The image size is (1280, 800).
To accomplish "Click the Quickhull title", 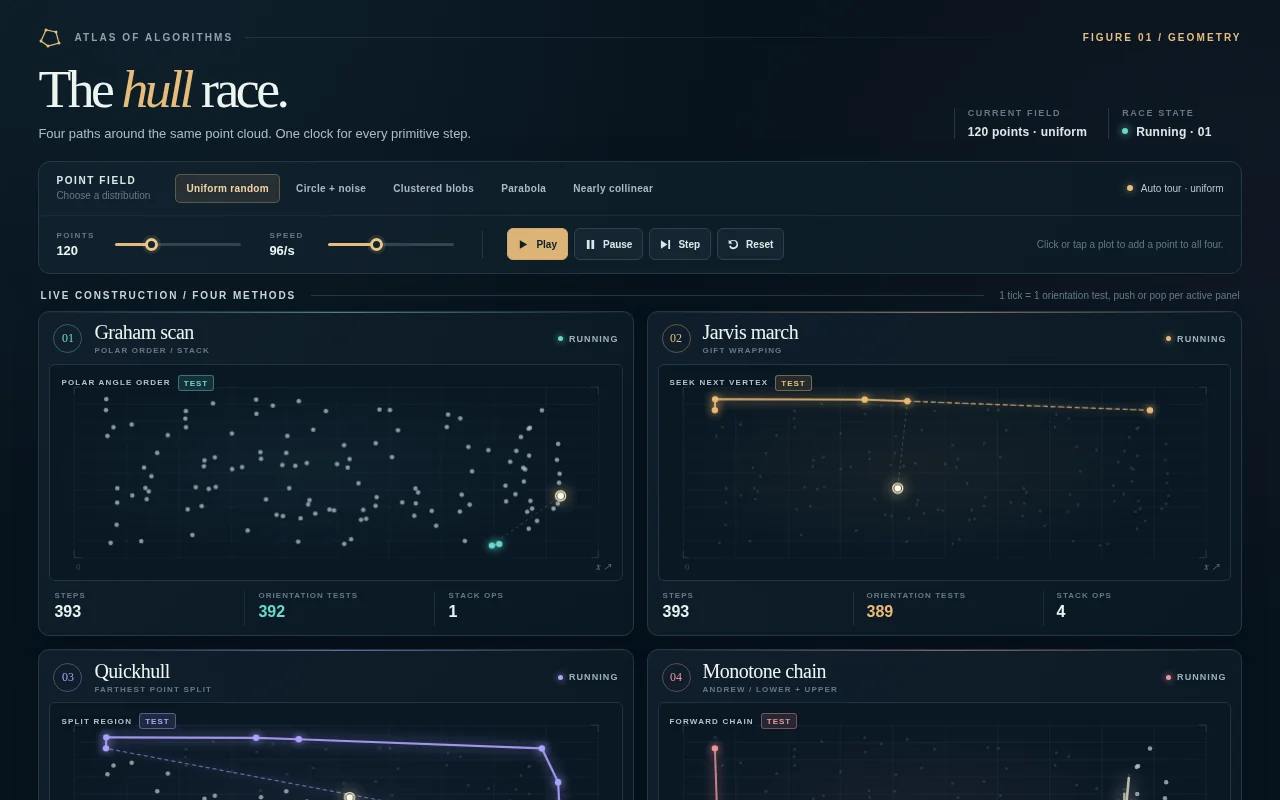I will (132, 671).
